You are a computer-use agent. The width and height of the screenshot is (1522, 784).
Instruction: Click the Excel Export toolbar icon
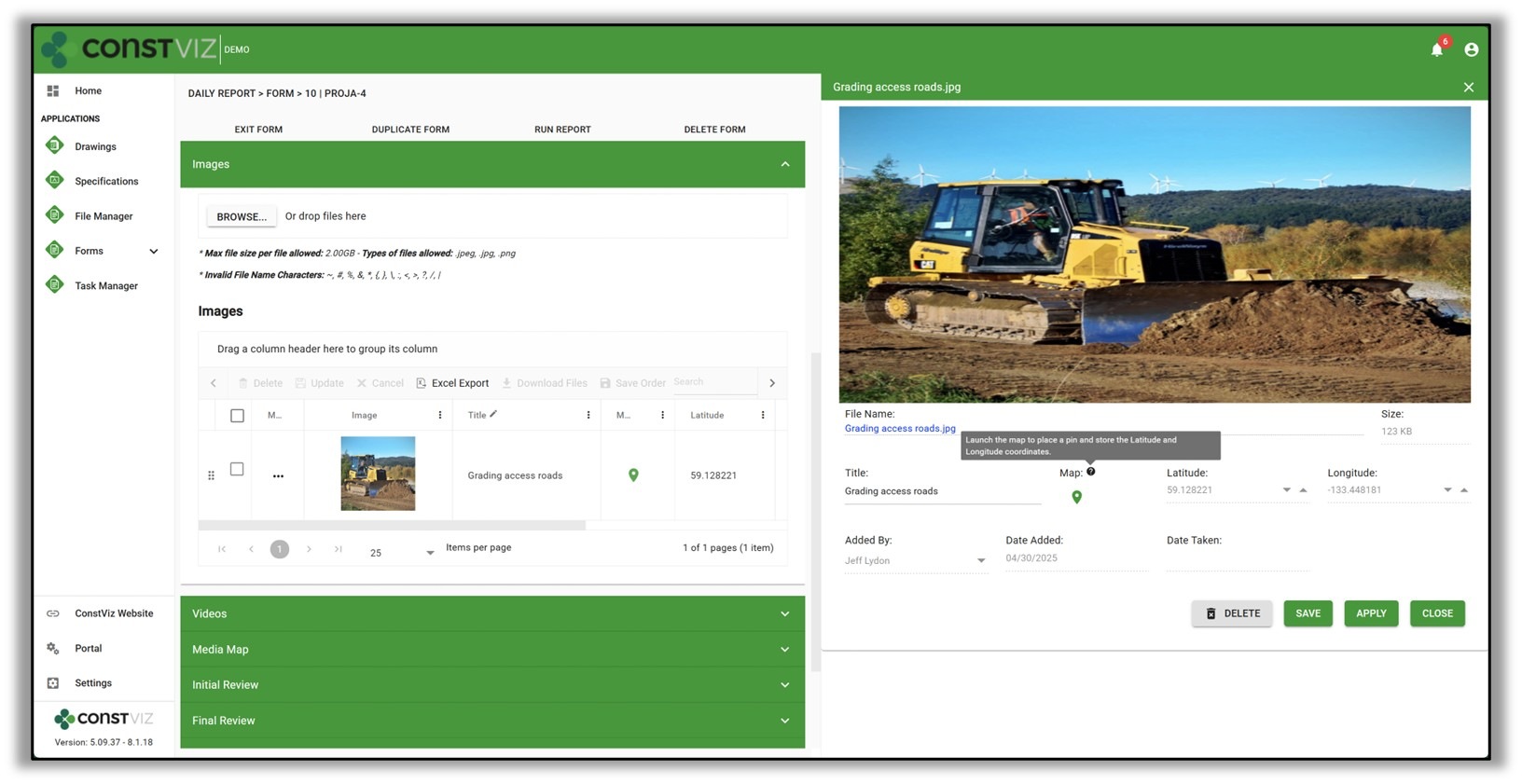coord(422,383)
